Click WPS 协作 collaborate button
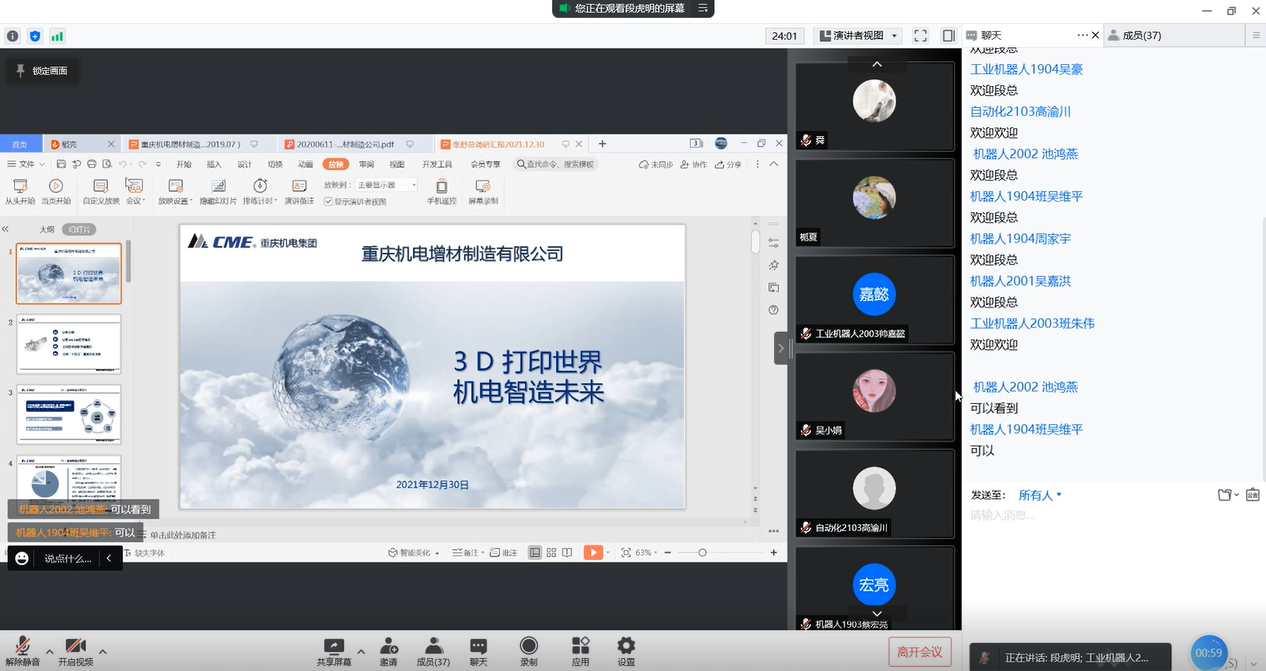Screen dimensions: 1266x671 point(693,164)
